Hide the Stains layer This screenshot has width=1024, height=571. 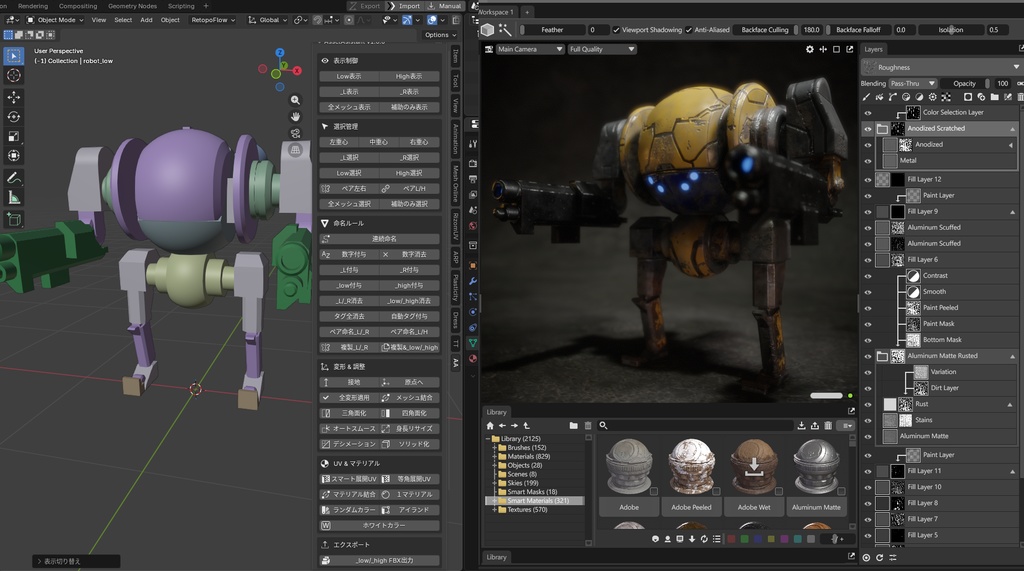pos(868,420)
